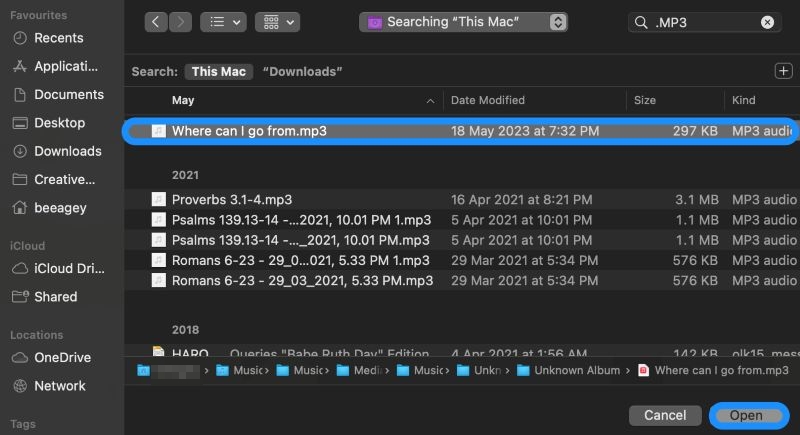Screen dimensions: 800x435
Task: Toggle sort order arrow in name column
Action: pyautogui.click(x=431, y=101)
